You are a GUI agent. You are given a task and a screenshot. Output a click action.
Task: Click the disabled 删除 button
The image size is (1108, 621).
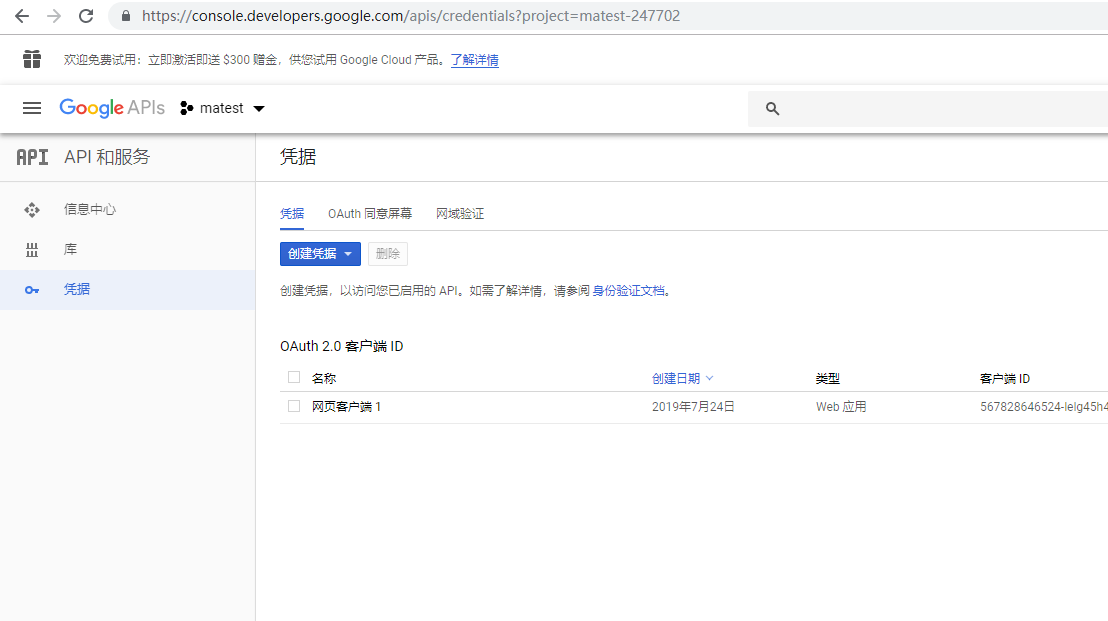click(x=388, y=254)
